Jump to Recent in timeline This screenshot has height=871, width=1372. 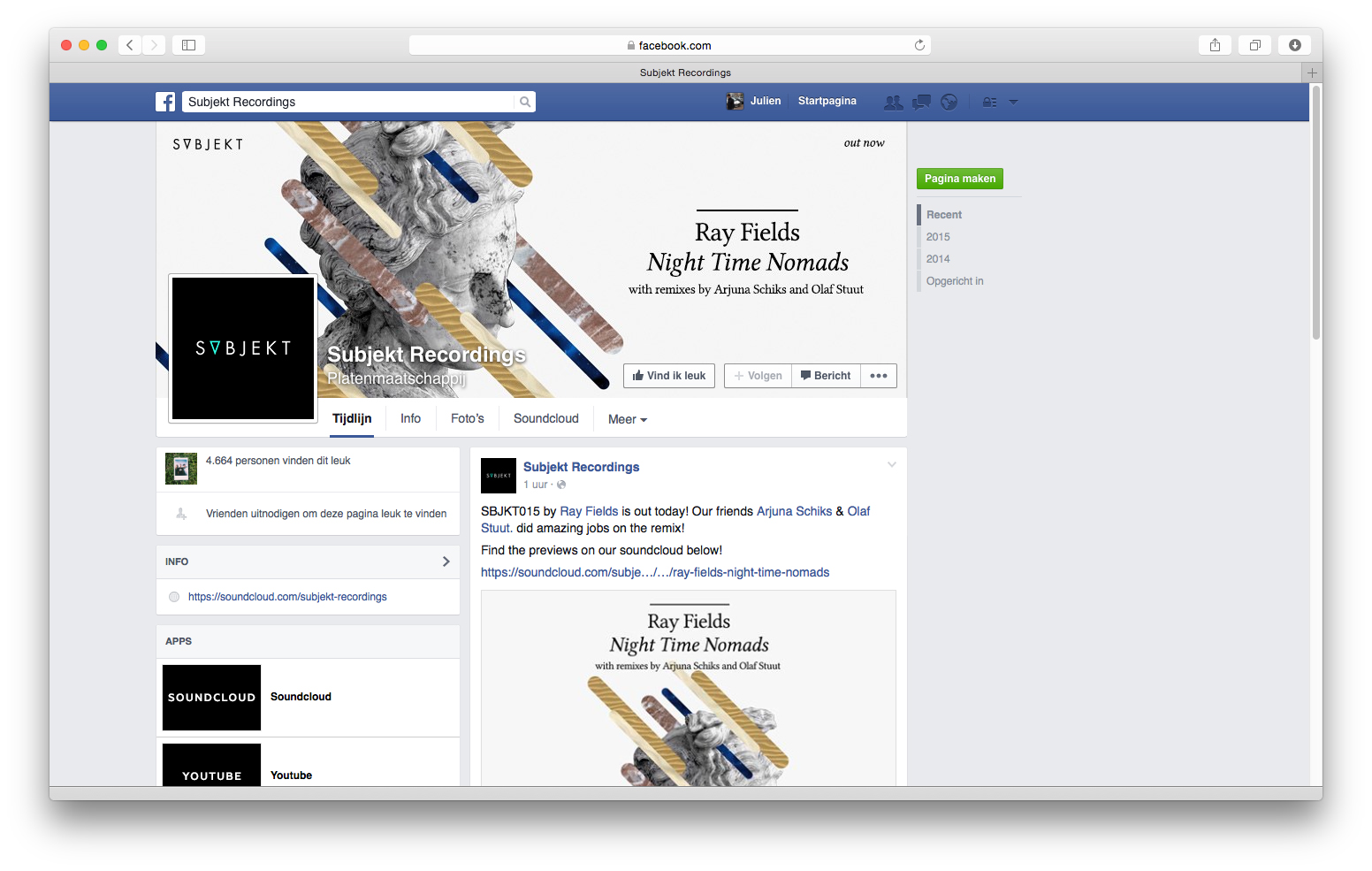(x=944, y=215)
